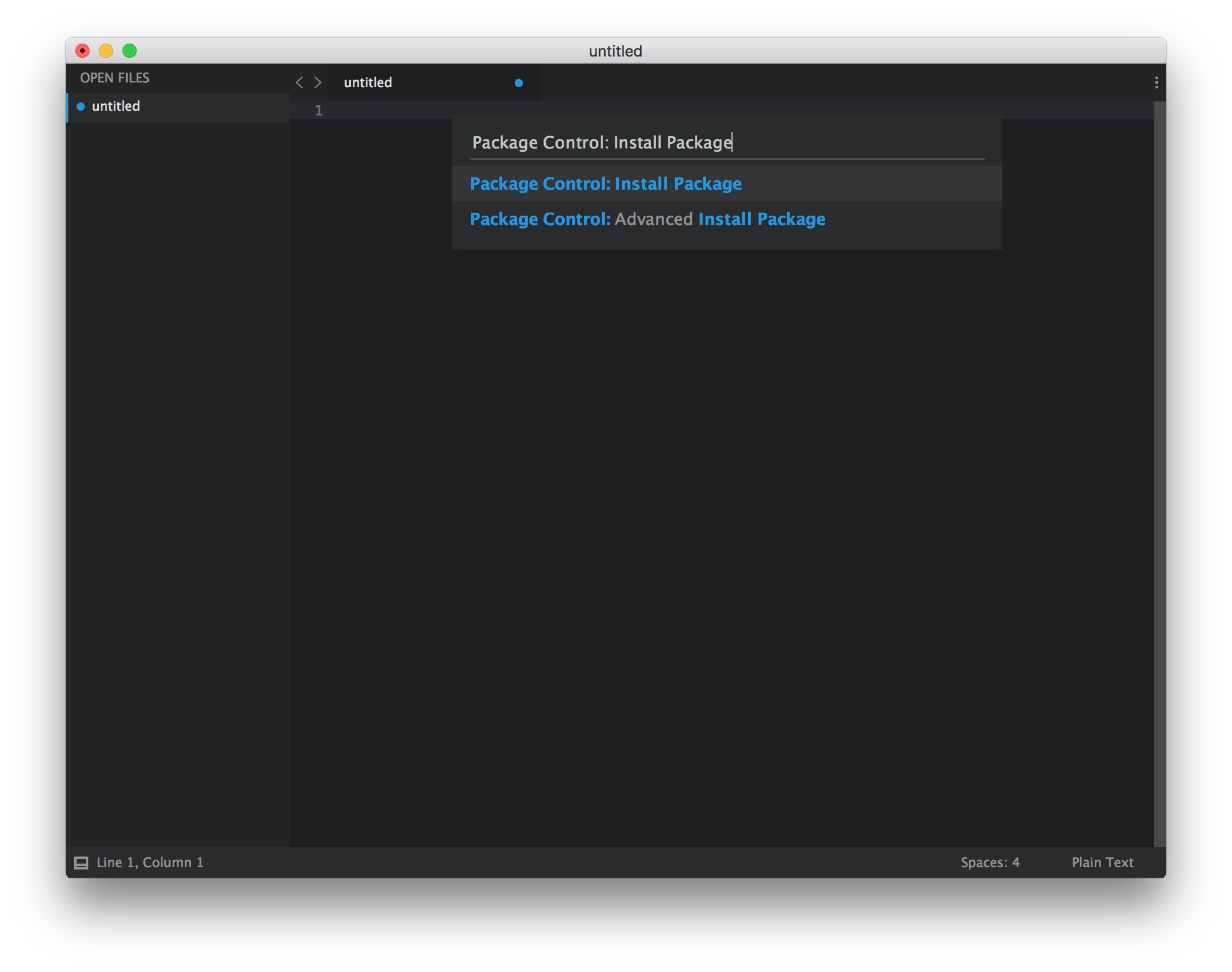Image resolution: width=1232 pixels, height=972 pixels.
Task: Click the green zoom traffic light button
Action: [130, 51]
